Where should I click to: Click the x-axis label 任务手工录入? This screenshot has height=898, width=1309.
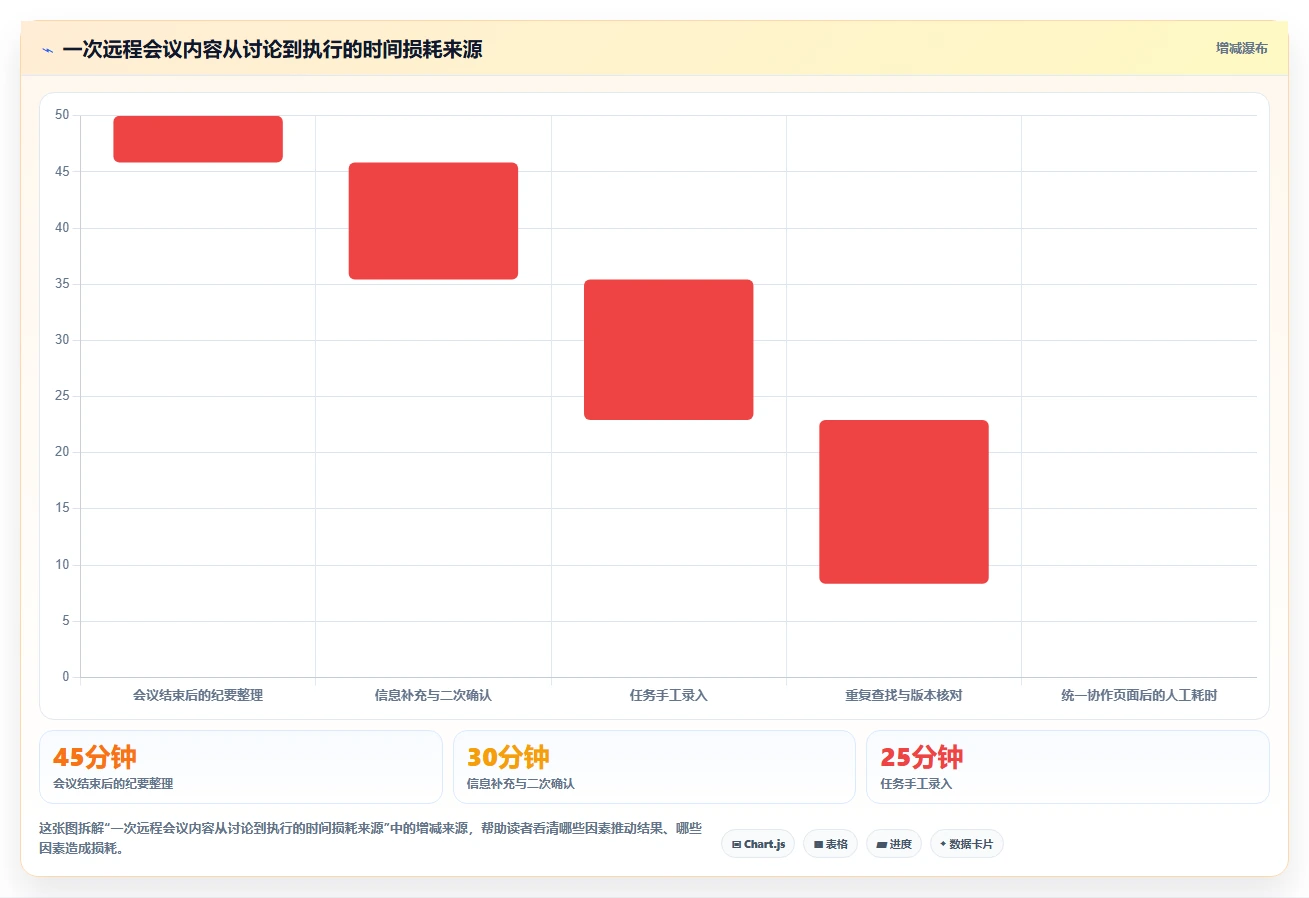pos(668,695)
